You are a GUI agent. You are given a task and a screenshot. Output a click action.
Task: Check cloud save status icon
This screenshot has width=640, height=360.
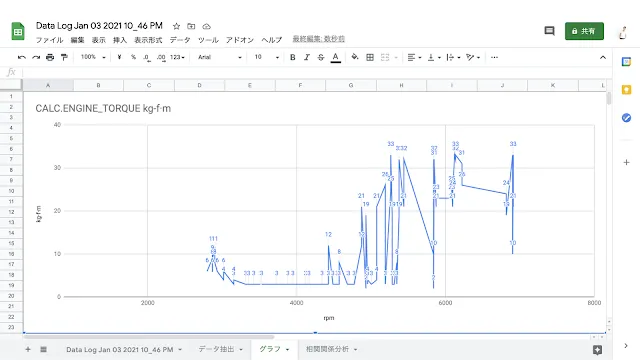tap(207, 26)
